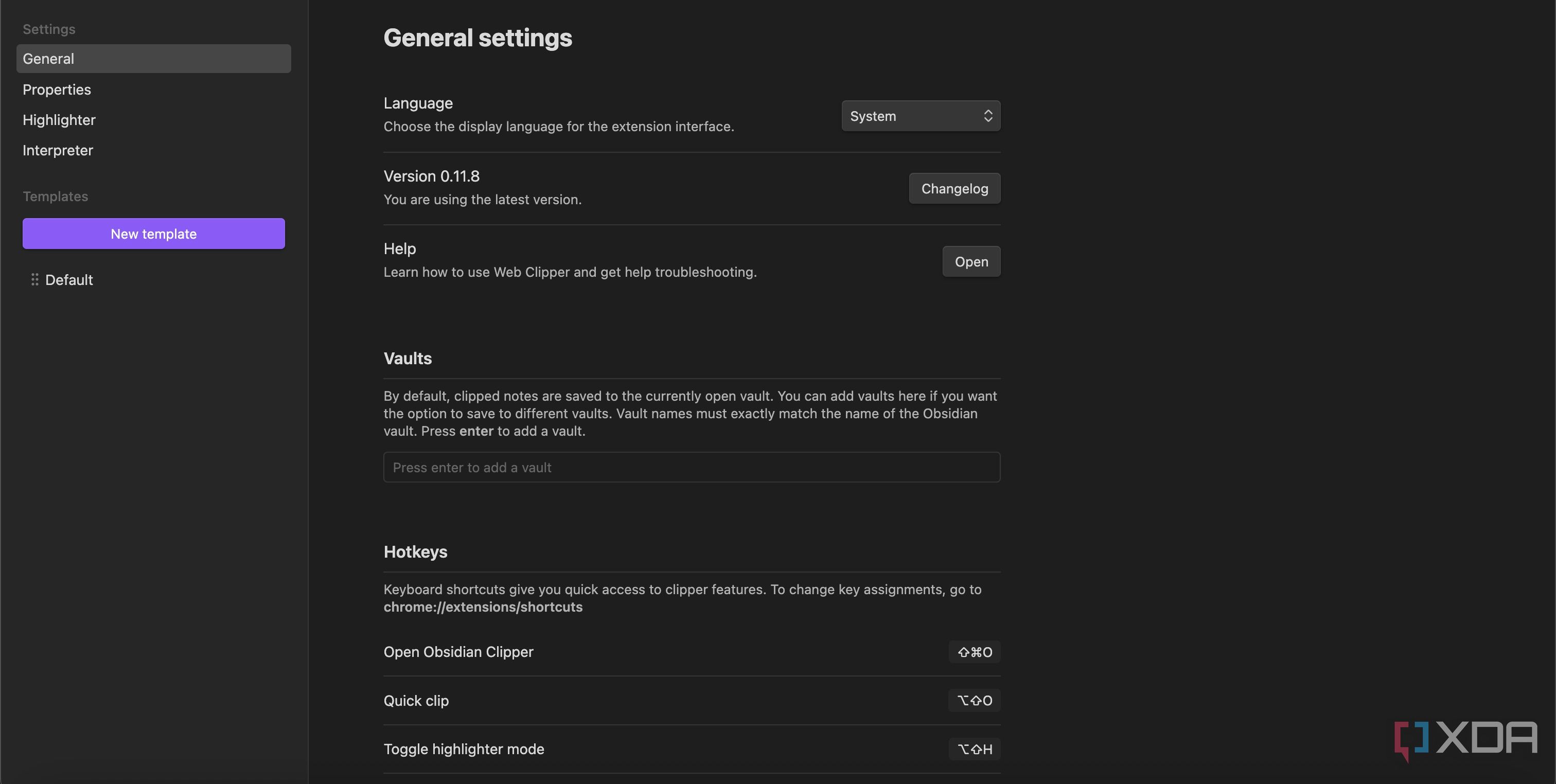This screenshot has width=1556, height=784.
Task: Click the 'Toggle highlighter mode' label
Action: (464, 749)
